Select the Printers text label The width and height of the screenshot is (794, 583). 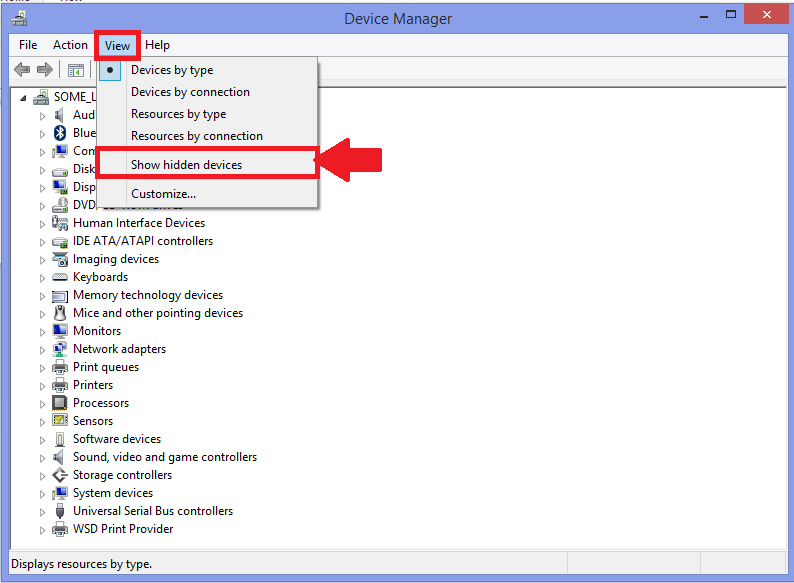[x=93, y=385]
